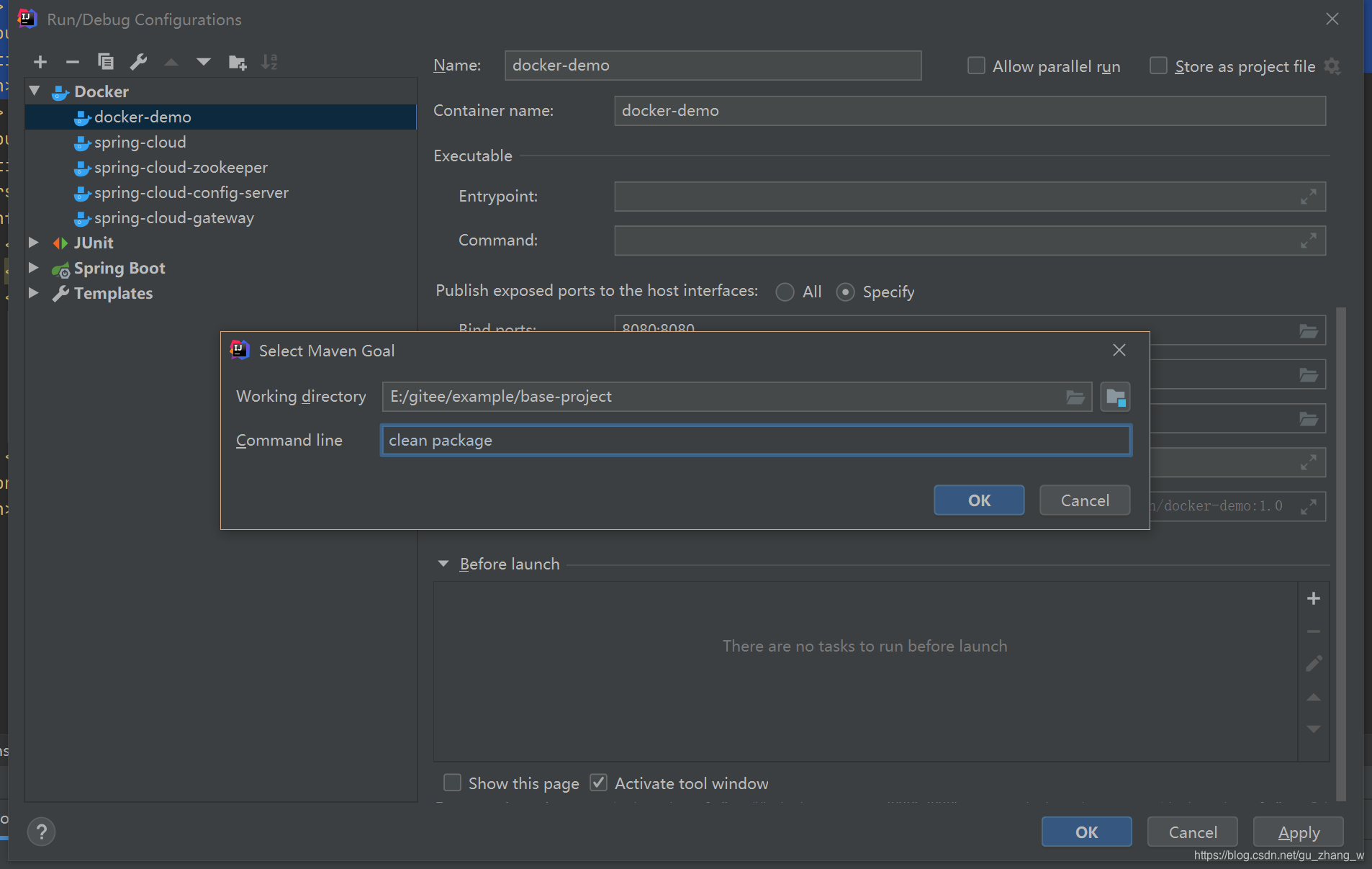The width and height of the screenshot is (1372, 869).
Task: Click the Container name field
Action: click(970, 111)
